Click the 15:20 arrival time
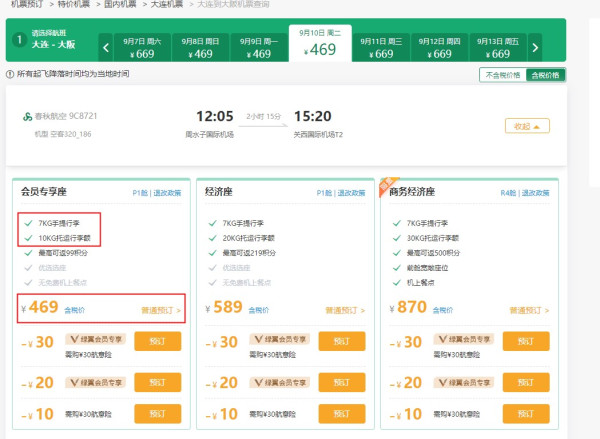 (x=313, y=116)
